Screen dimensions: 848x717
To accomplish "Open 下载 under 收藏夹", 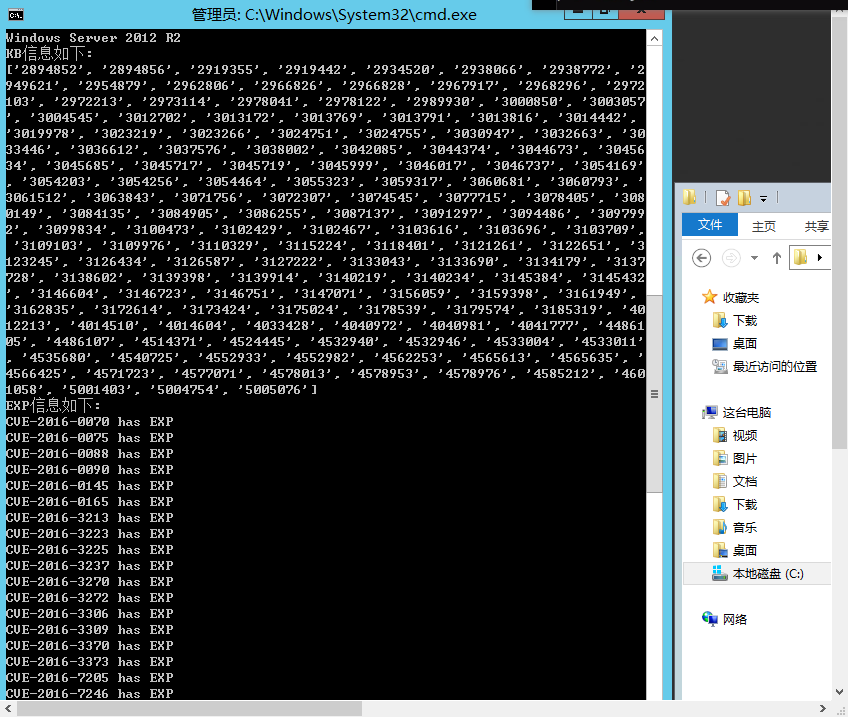I will [735, 321].
